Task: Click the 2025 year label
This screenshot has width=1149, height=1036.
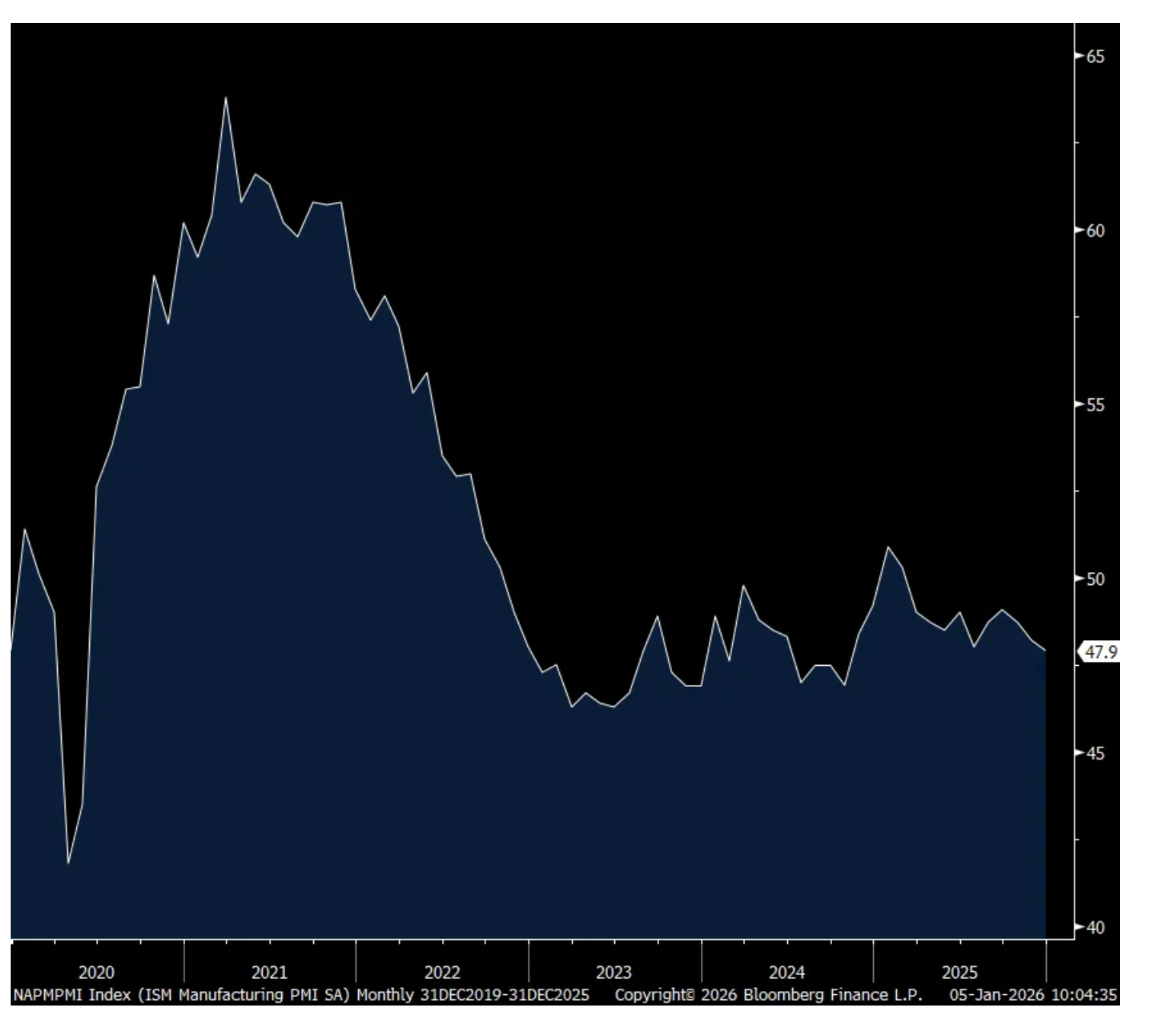Action: 959,972
